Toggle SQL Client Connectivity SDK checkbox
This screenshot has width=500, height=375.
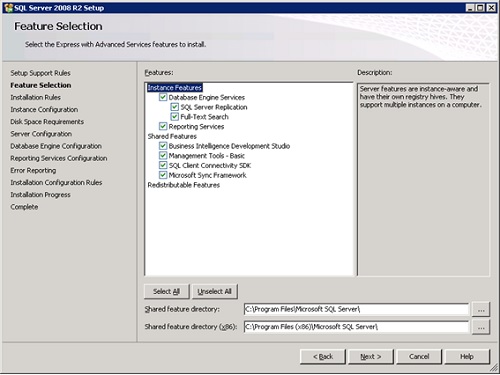tap(163, 165)
